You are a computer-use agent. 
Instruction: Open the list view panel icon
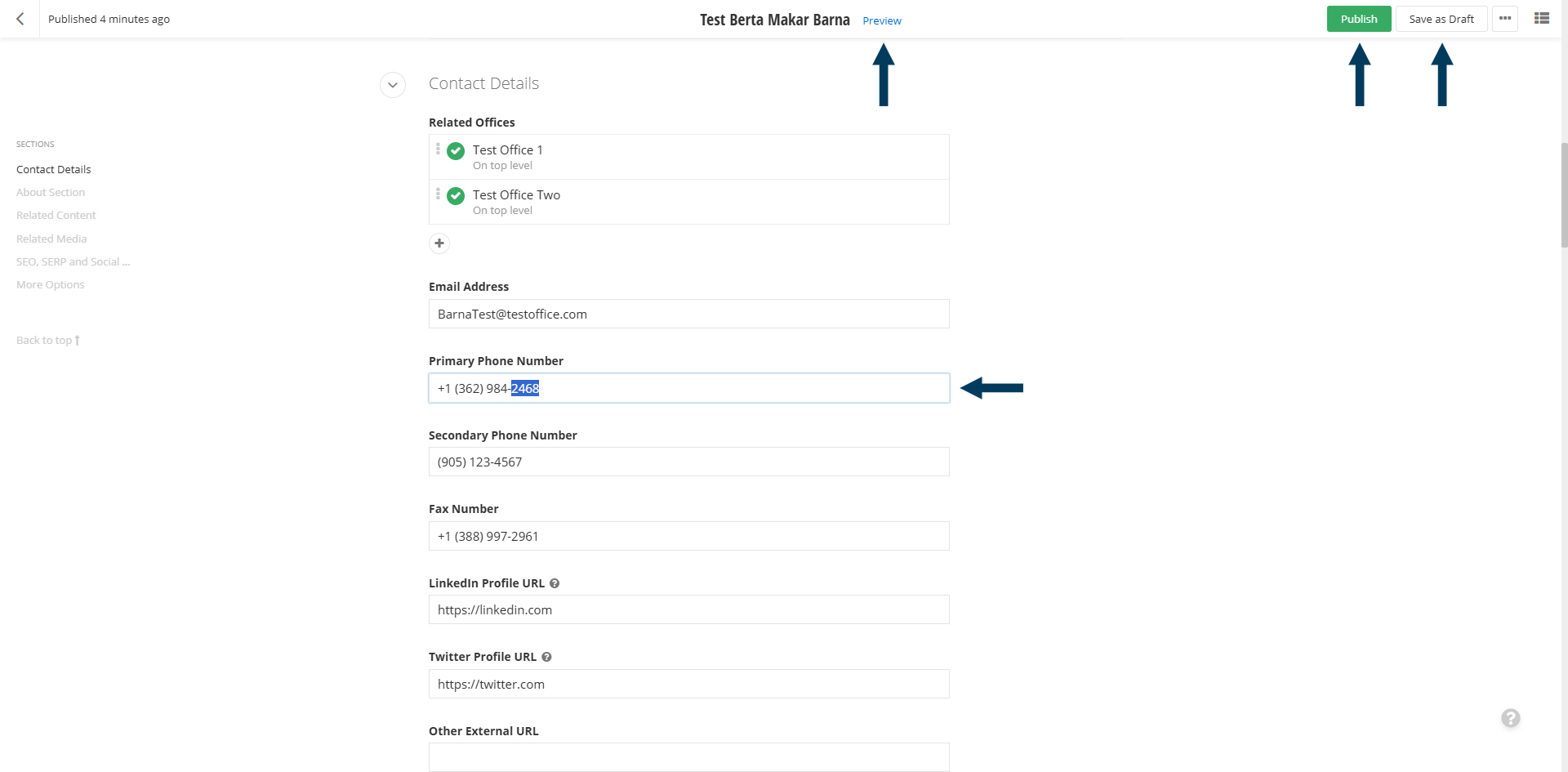pyautogui.click(x=1542, y=18)
